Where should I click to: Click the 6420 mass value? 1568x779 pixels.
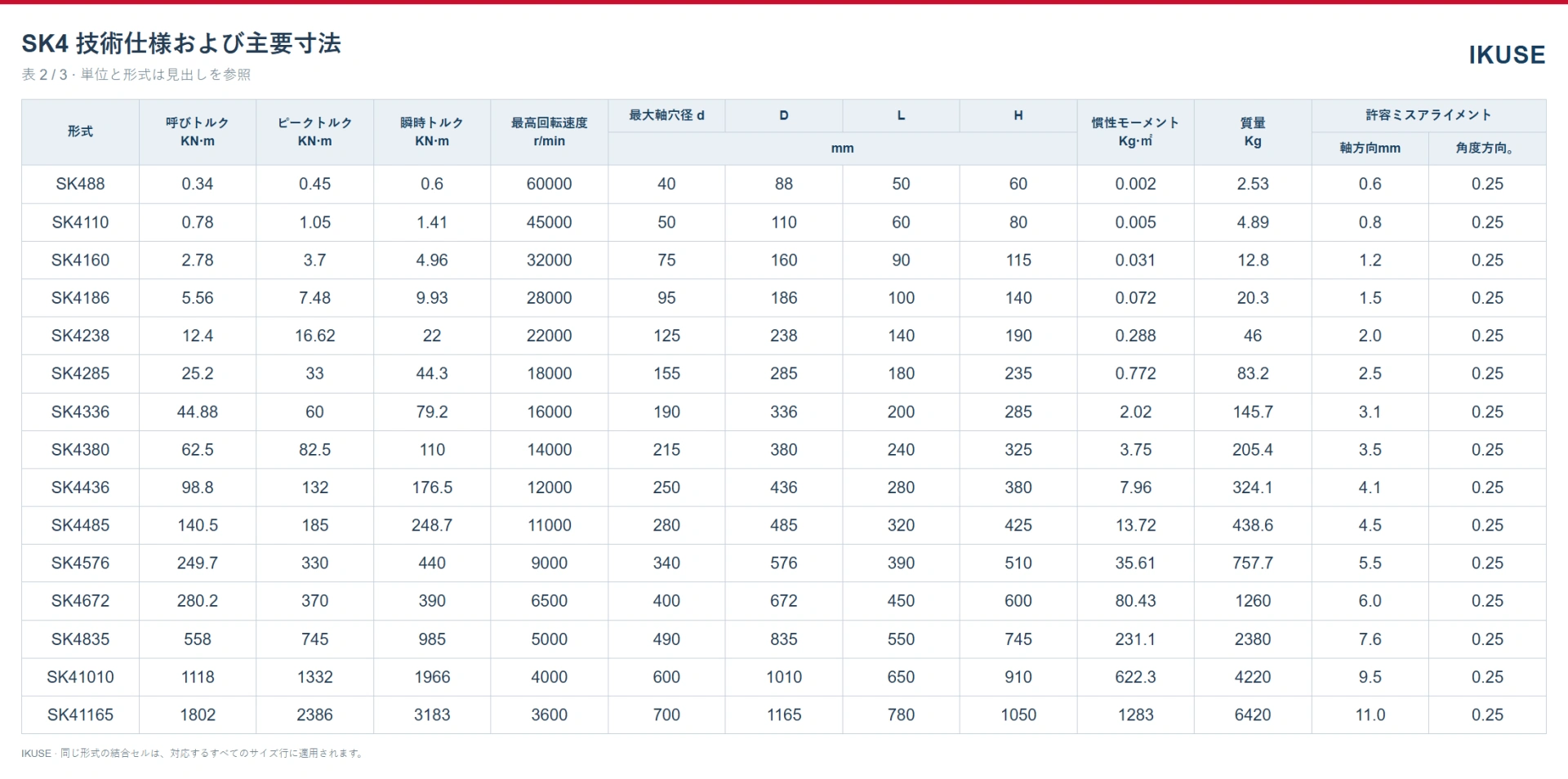pos(1253,714)
